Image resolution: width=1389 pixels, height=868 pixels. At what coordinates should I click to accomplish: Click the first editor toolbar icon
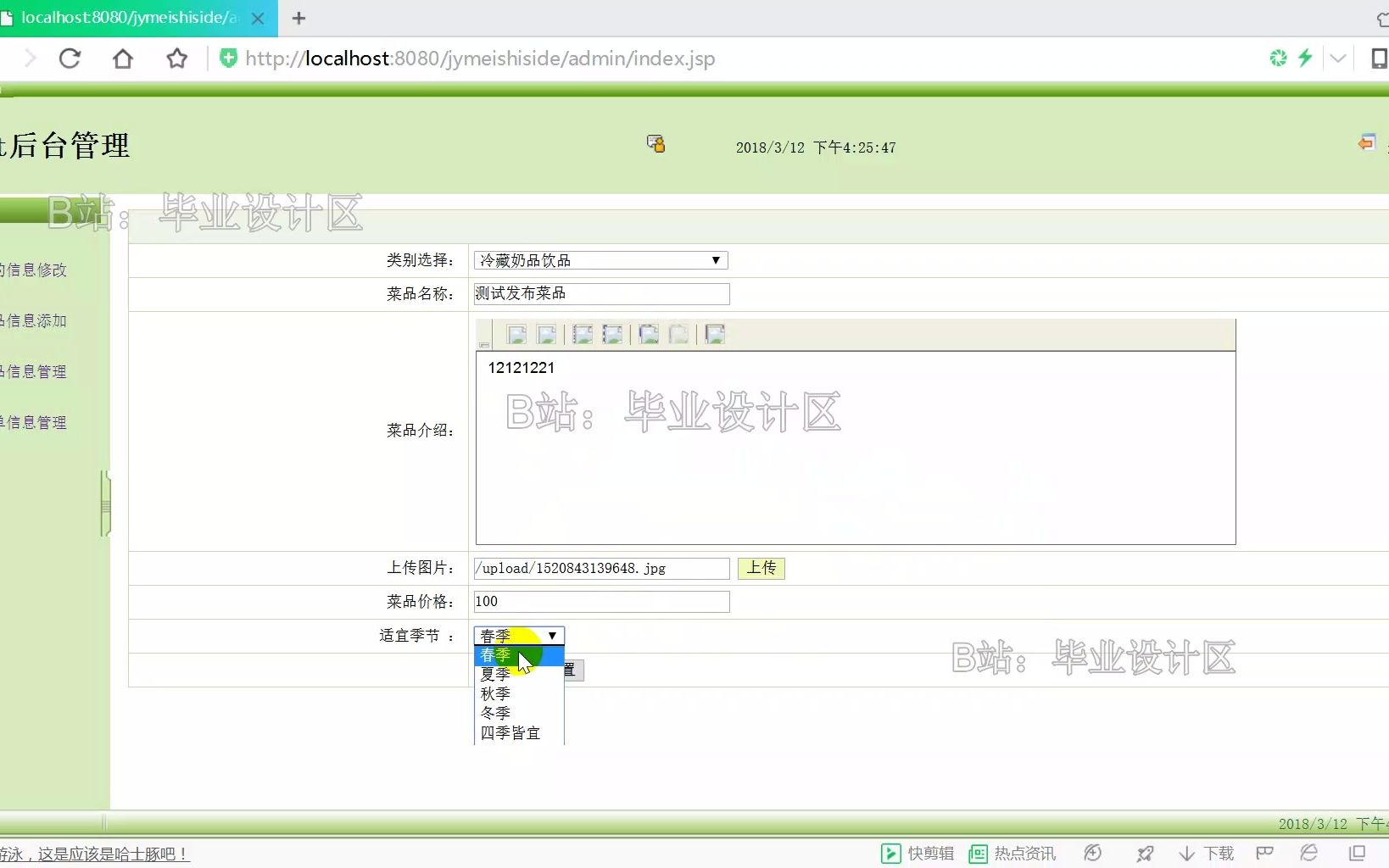point(516,334)
